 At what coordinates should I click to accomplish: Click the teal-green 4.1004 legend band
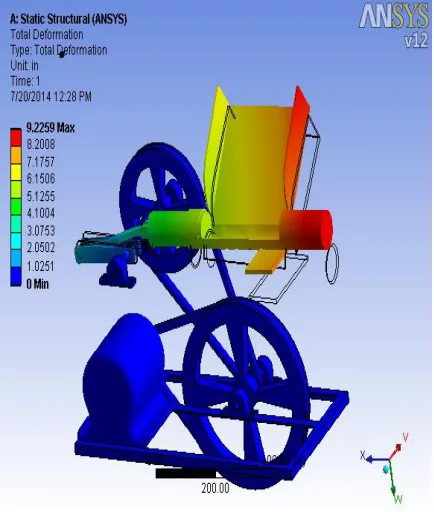(16, 224)
